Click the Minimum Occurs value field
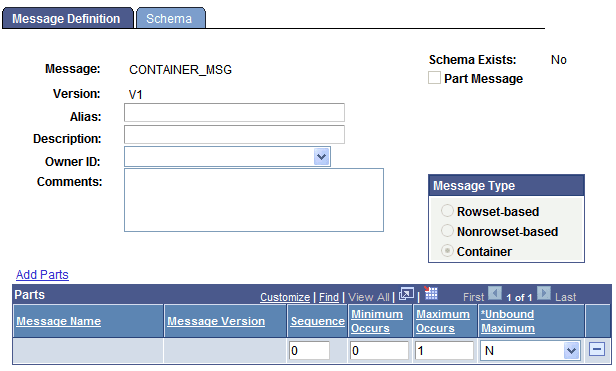The image size is (616, 371). [x=379, y=350]
